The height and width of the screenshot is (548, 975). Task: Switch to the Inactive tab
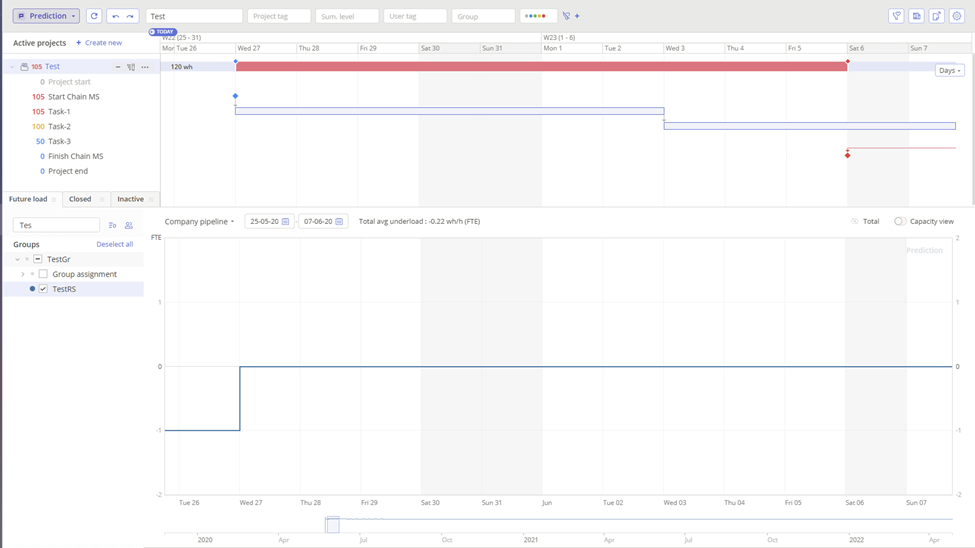(x=130, y=199)
